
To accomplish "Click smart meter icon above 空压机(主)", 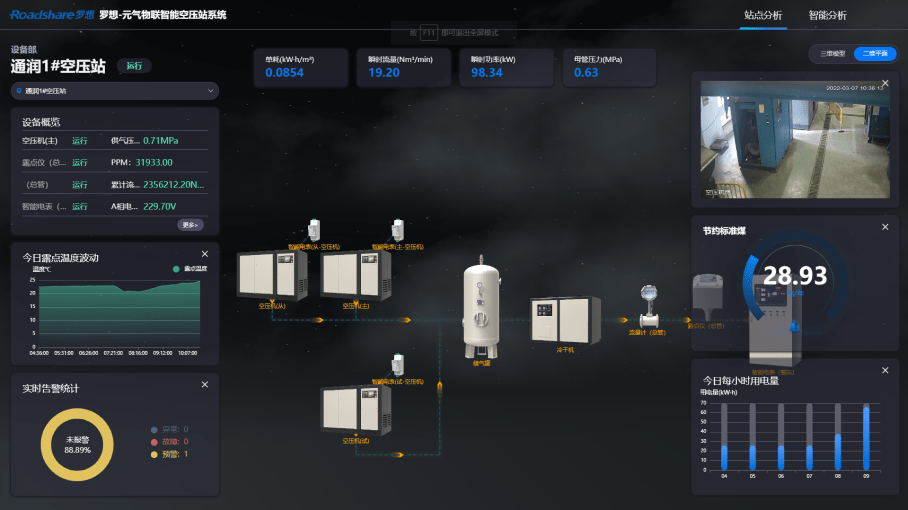I will 398,229.
